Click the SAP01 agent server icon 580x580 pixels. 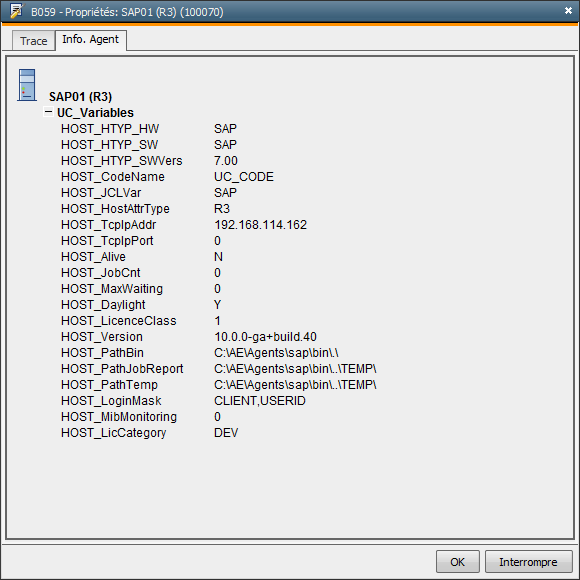pyautogui.click(x=27, y=85)
